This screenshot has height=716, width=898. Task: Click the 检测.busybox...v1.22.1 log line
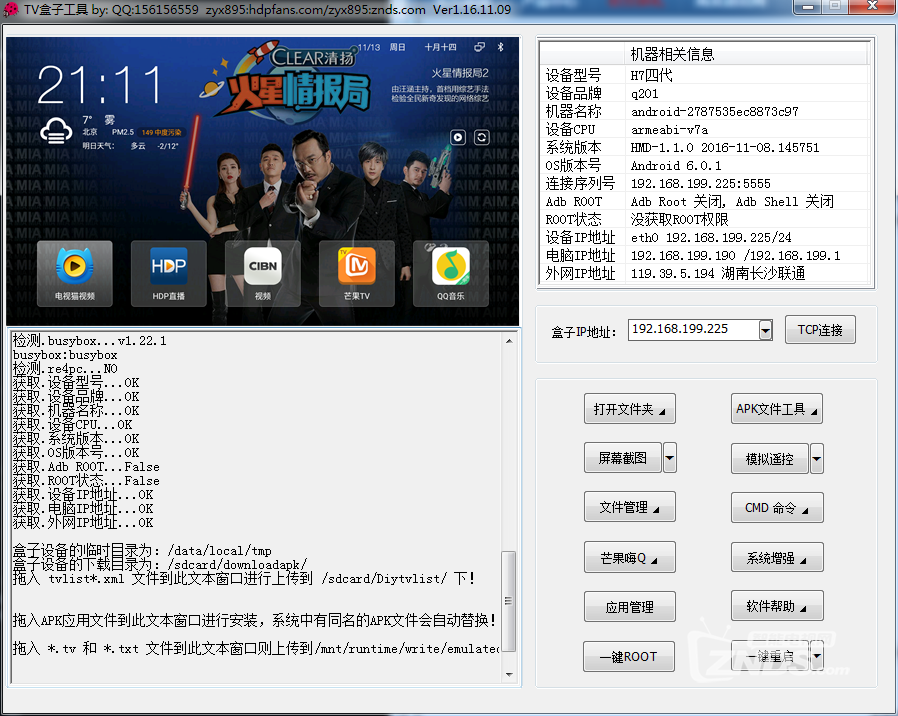[90, 341]
